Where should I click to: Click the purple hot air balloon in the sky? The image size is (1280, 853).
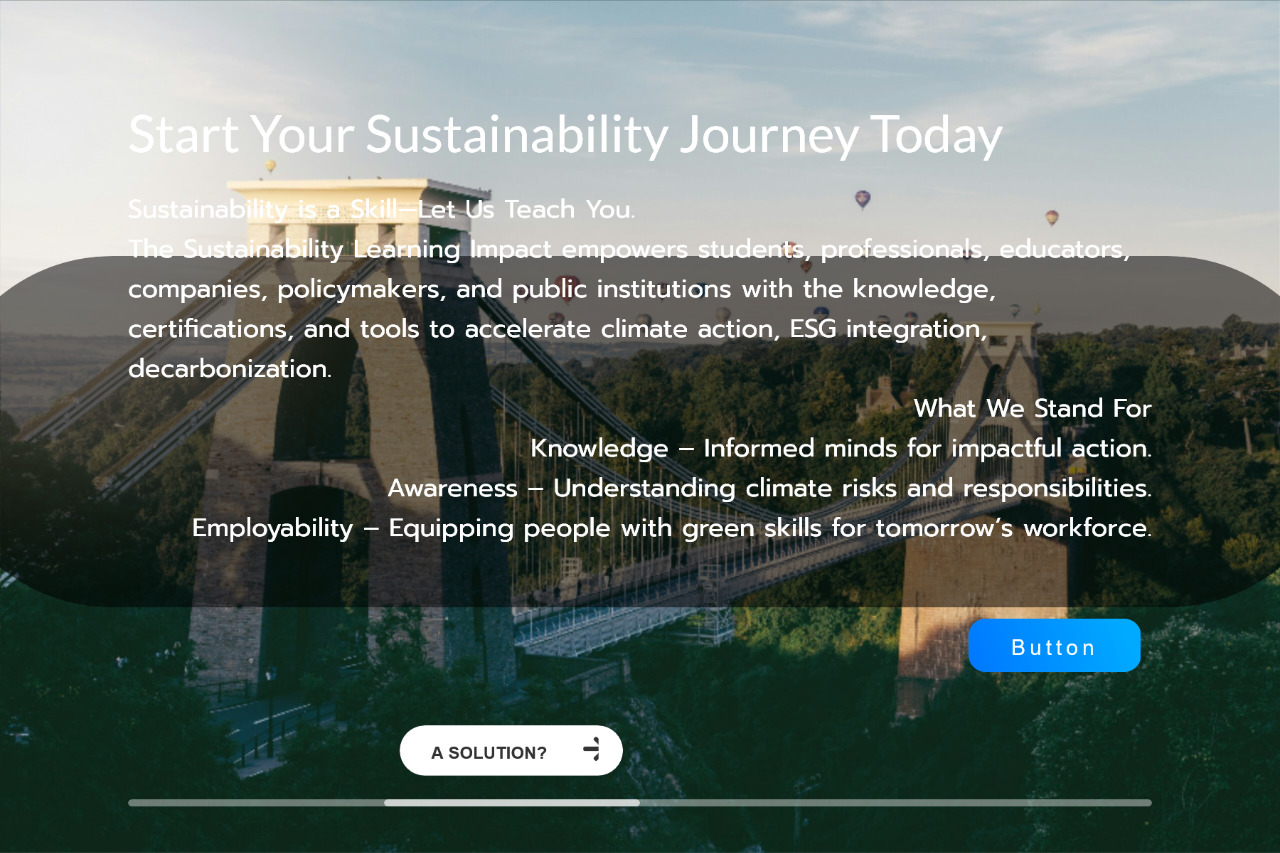[862, 199]
